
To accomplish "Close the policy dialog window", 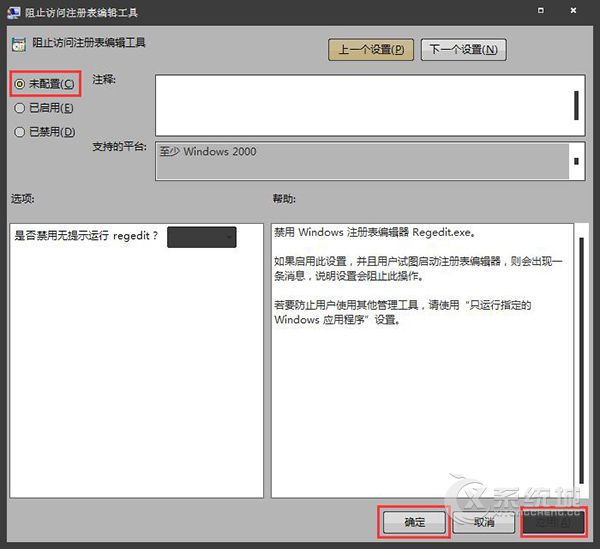I will tap(573, 11).
